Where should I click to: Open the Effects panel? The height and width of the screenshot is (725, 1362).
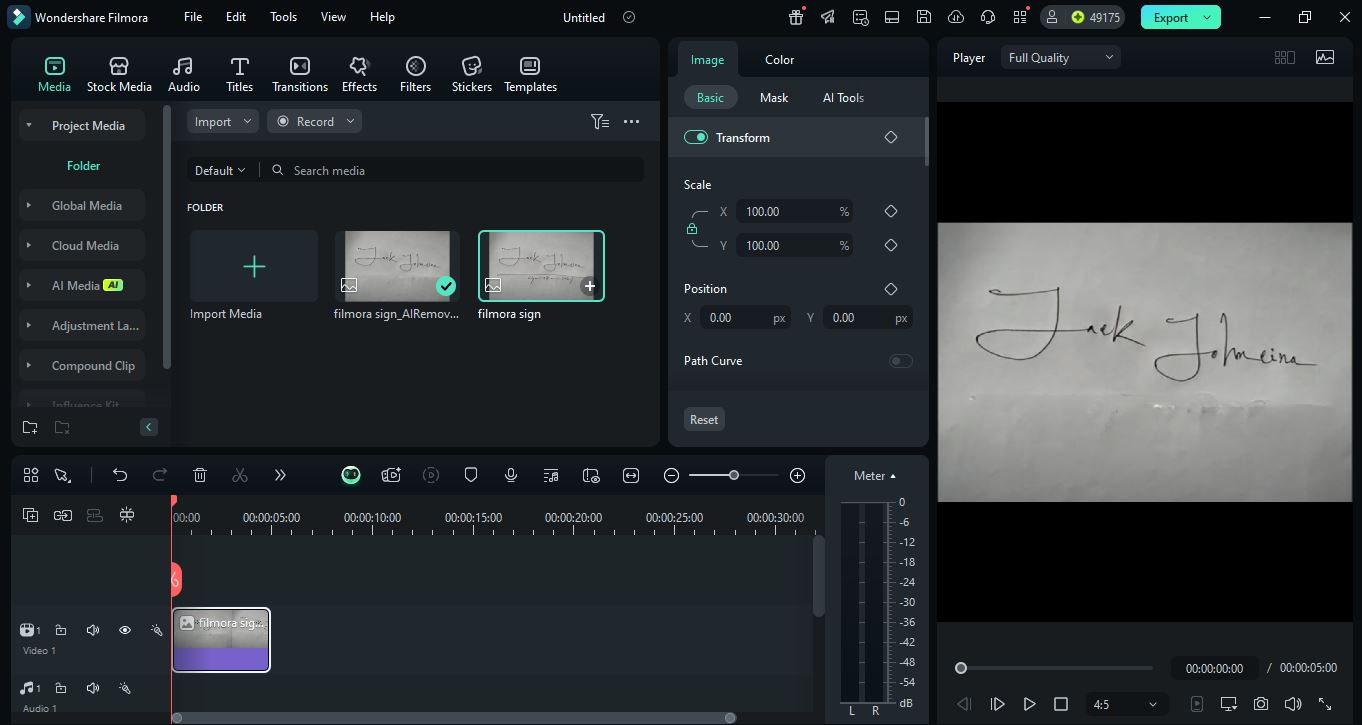359,74
